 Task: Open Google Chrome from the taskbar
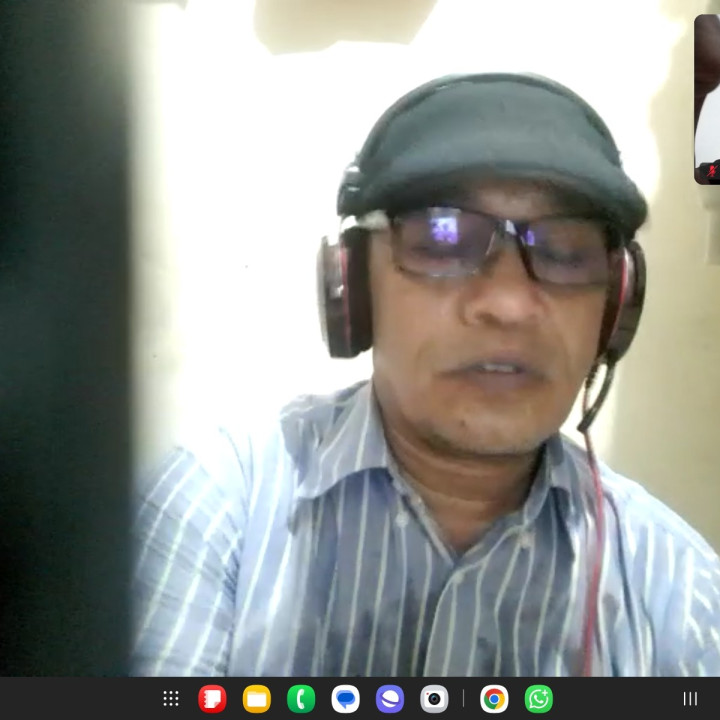(x=494, y=699)
